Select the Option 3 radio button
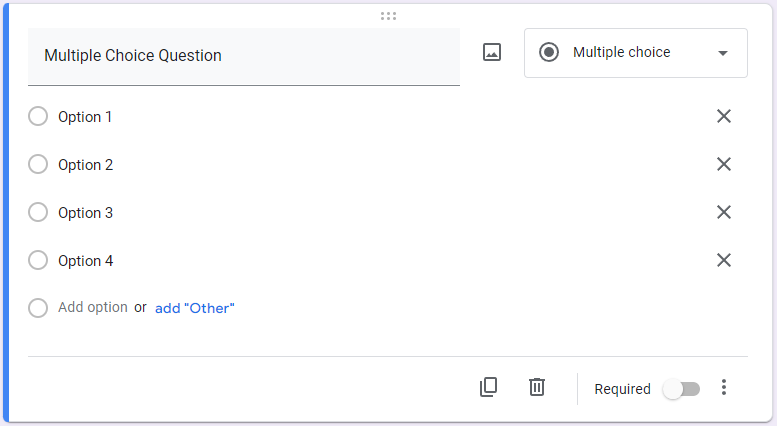Viewport: 777px width, 426px height. (x=38, y=213)
